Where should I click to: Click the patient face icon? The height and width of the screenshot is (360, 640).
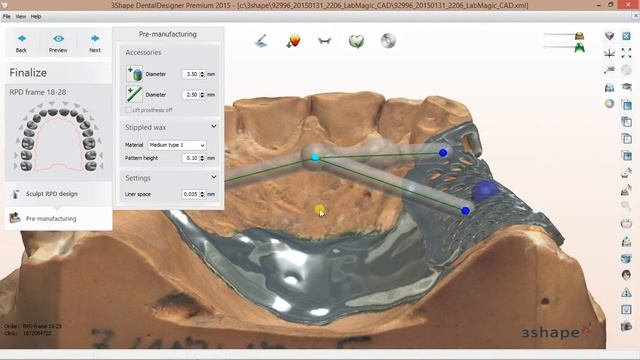626,275
